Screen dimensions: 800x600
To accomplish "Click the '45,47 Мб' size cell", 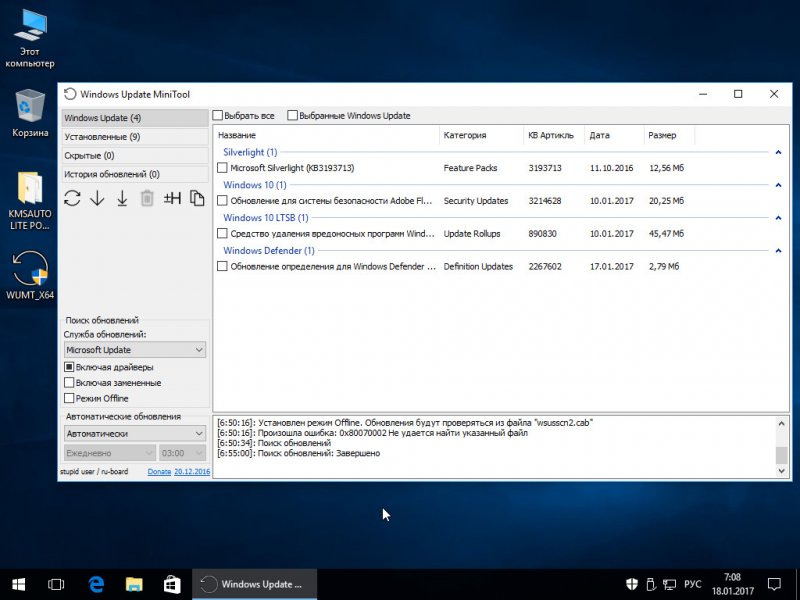I will pos(666,234).
